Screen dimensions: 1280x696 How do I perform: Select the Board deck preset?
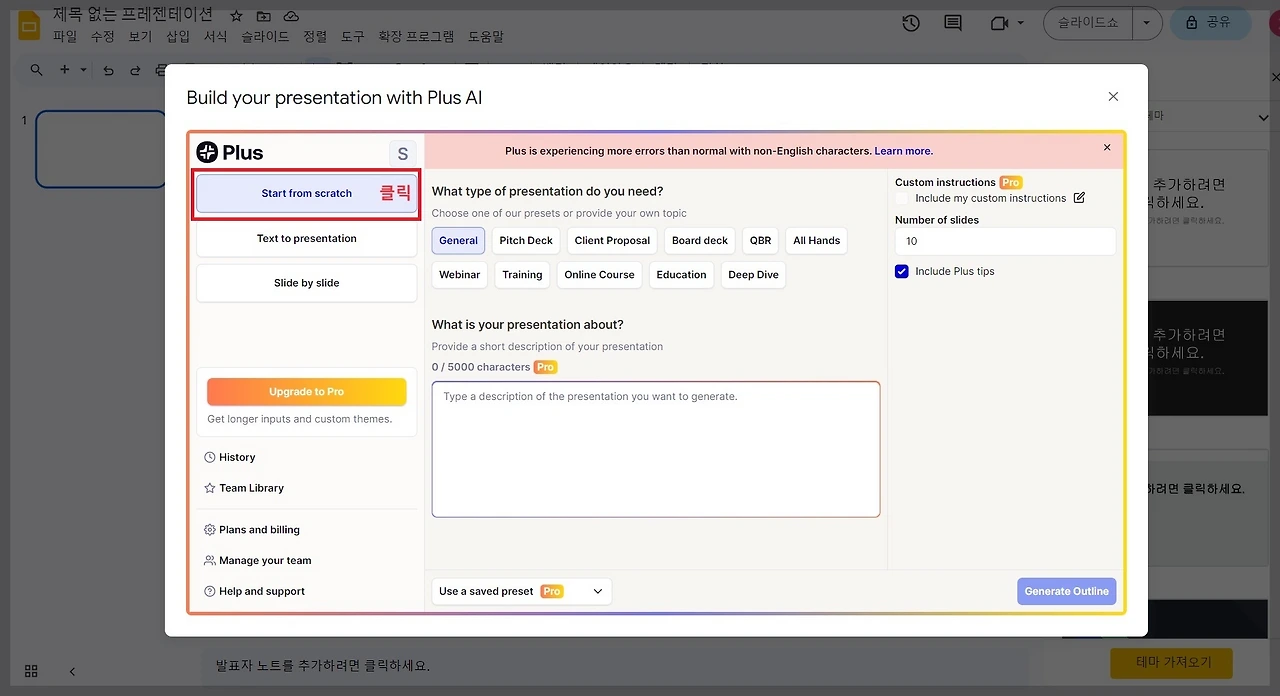tap(700, 240)
